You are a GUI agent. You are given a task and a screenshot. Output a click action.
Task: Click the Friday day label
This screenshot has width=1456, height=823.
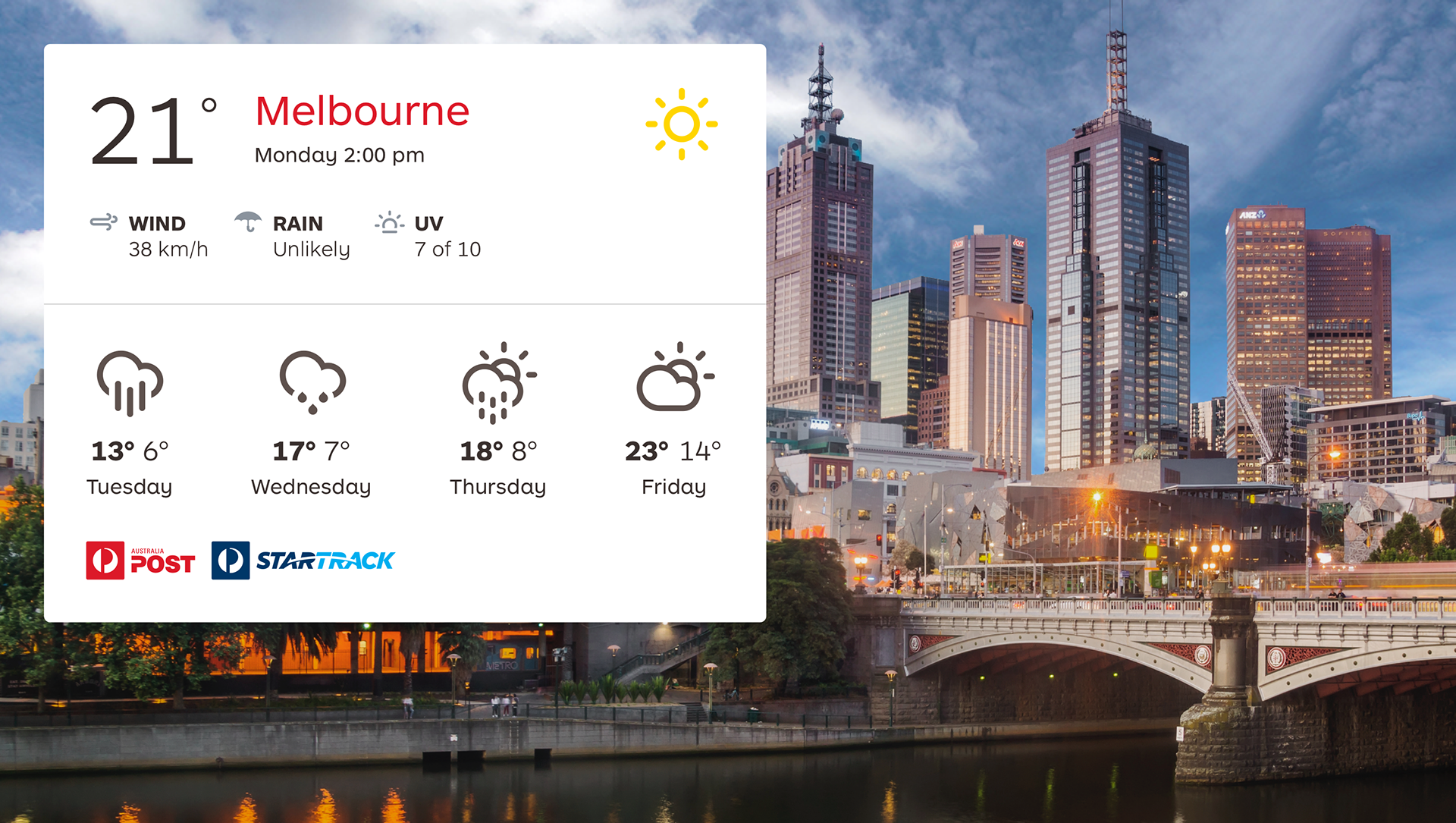point(674,488)
